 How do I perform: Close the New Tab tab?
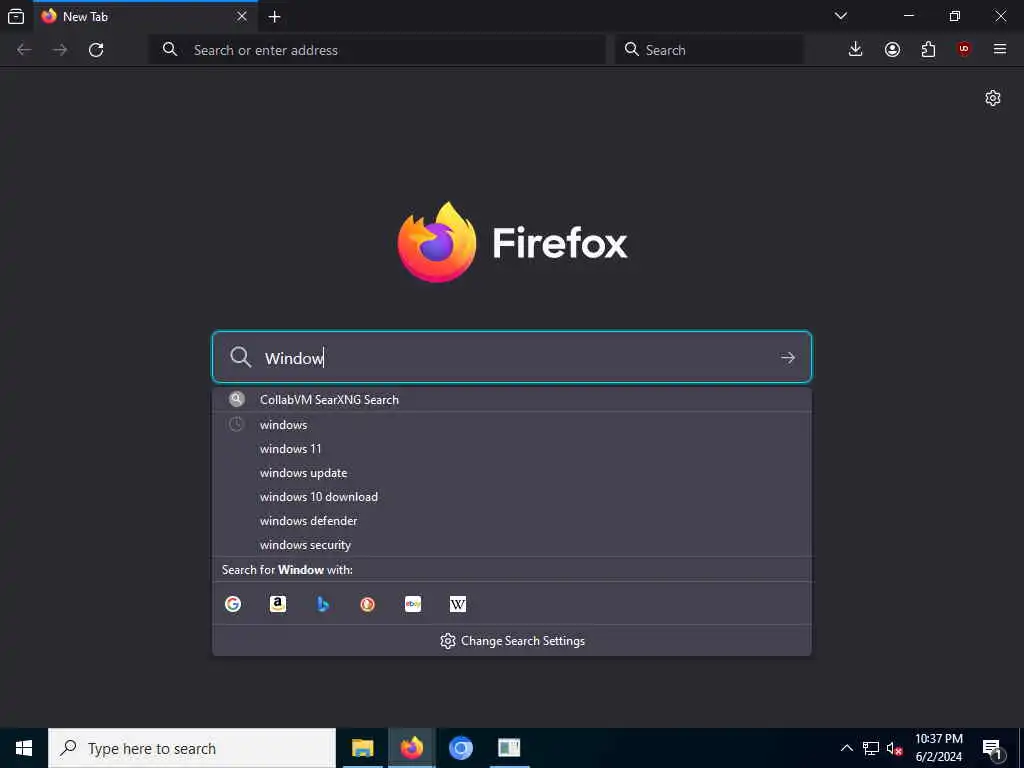tap(242, 16)
